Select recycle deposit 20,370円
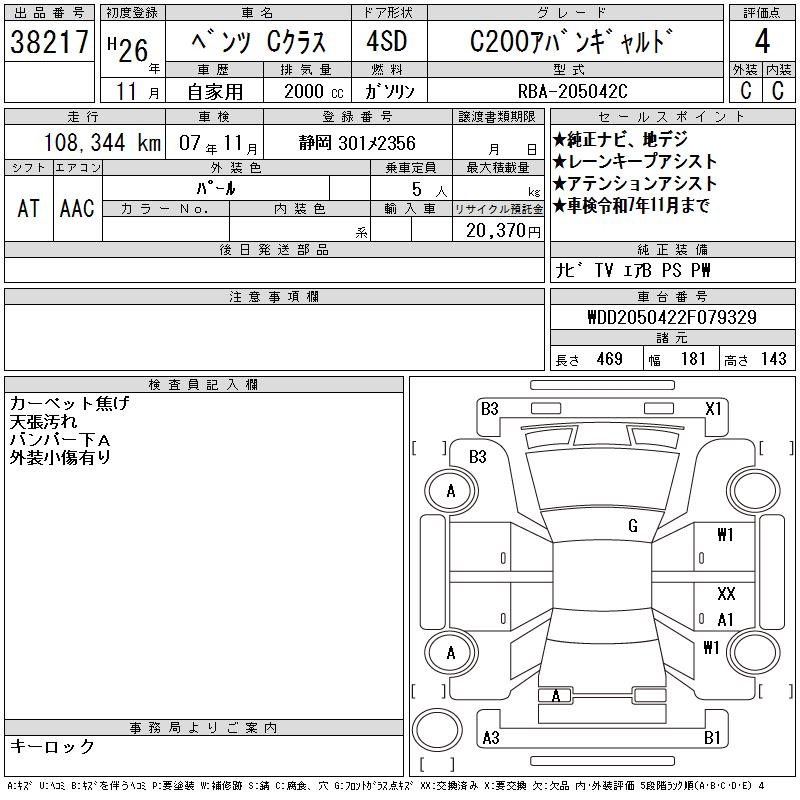 click(x=503, y=231)
